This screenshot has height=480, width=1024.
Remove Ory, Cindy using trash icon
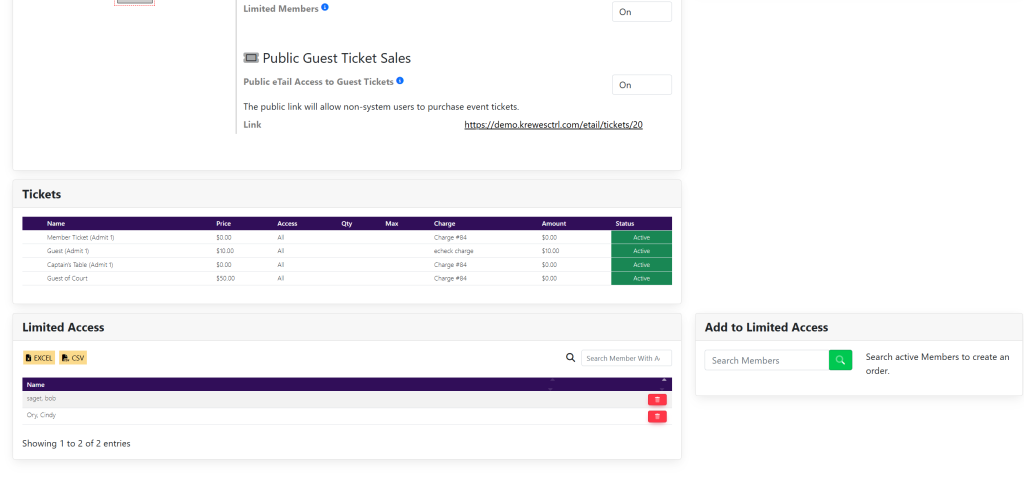(657, 416)
